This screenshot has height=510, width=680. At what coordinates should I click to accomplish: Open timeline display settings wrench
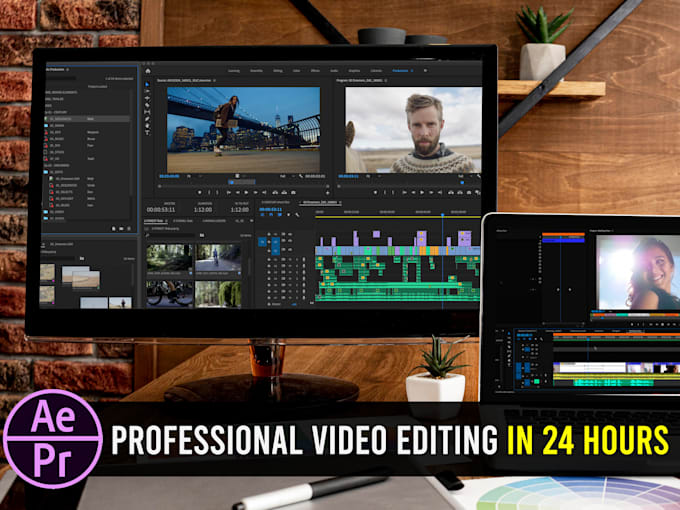(298, 215)
